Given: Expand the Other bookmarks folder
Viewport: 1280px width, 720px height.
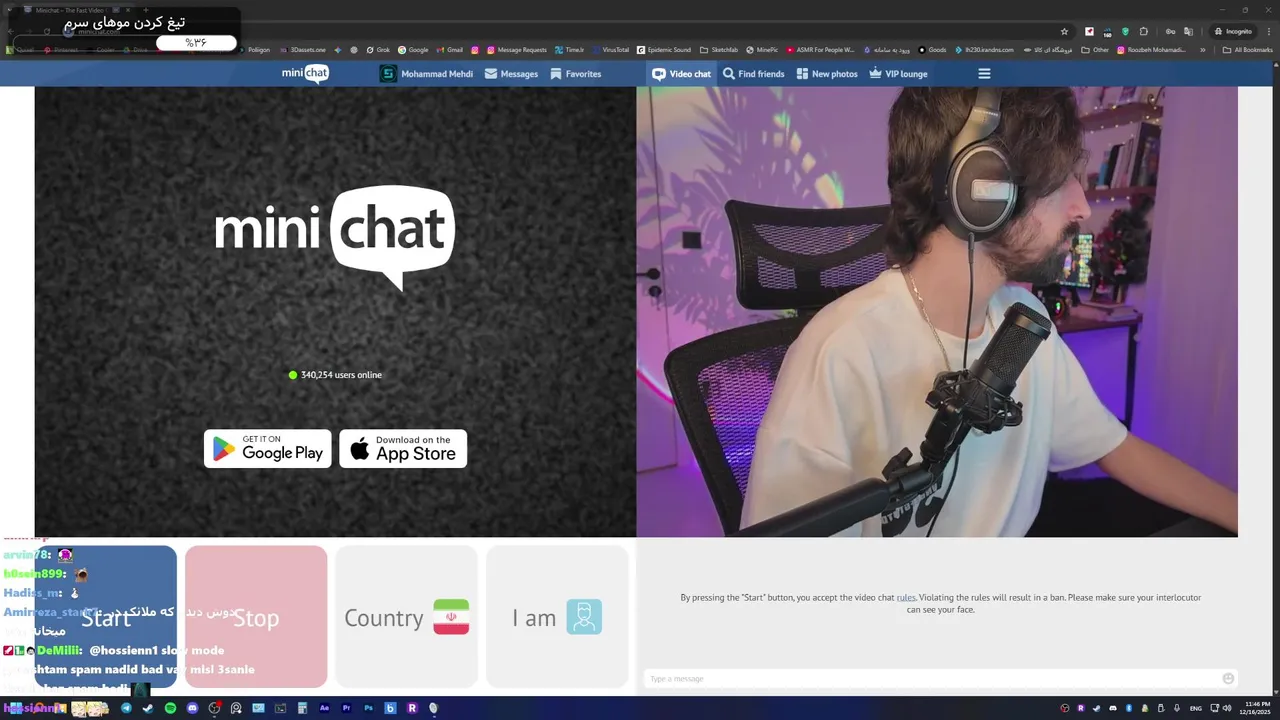Looking at the screenshot, I should pos(1095,49).
